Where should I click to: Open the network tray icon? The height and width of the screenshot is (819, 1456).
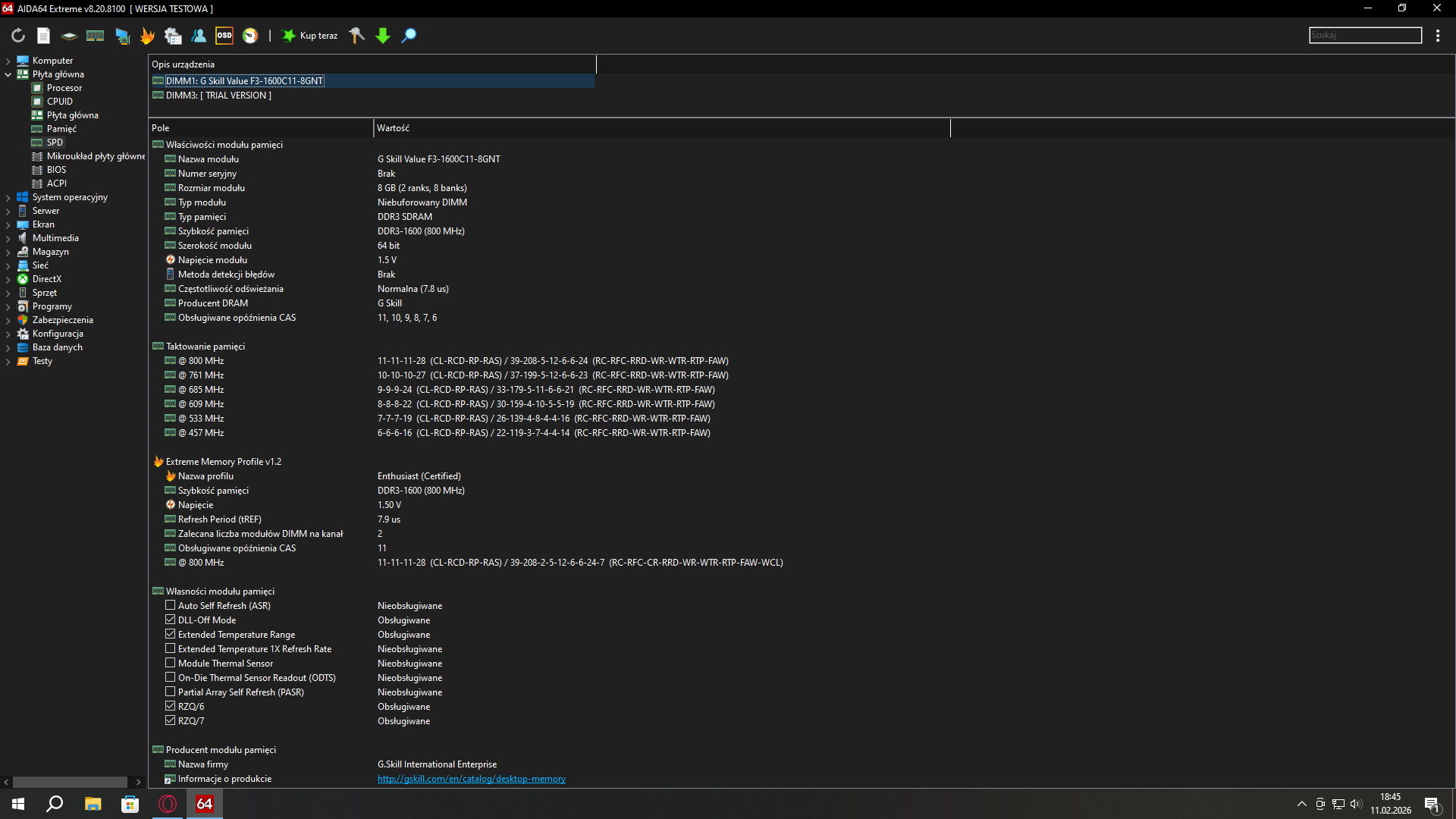[x=1338, y=804]
